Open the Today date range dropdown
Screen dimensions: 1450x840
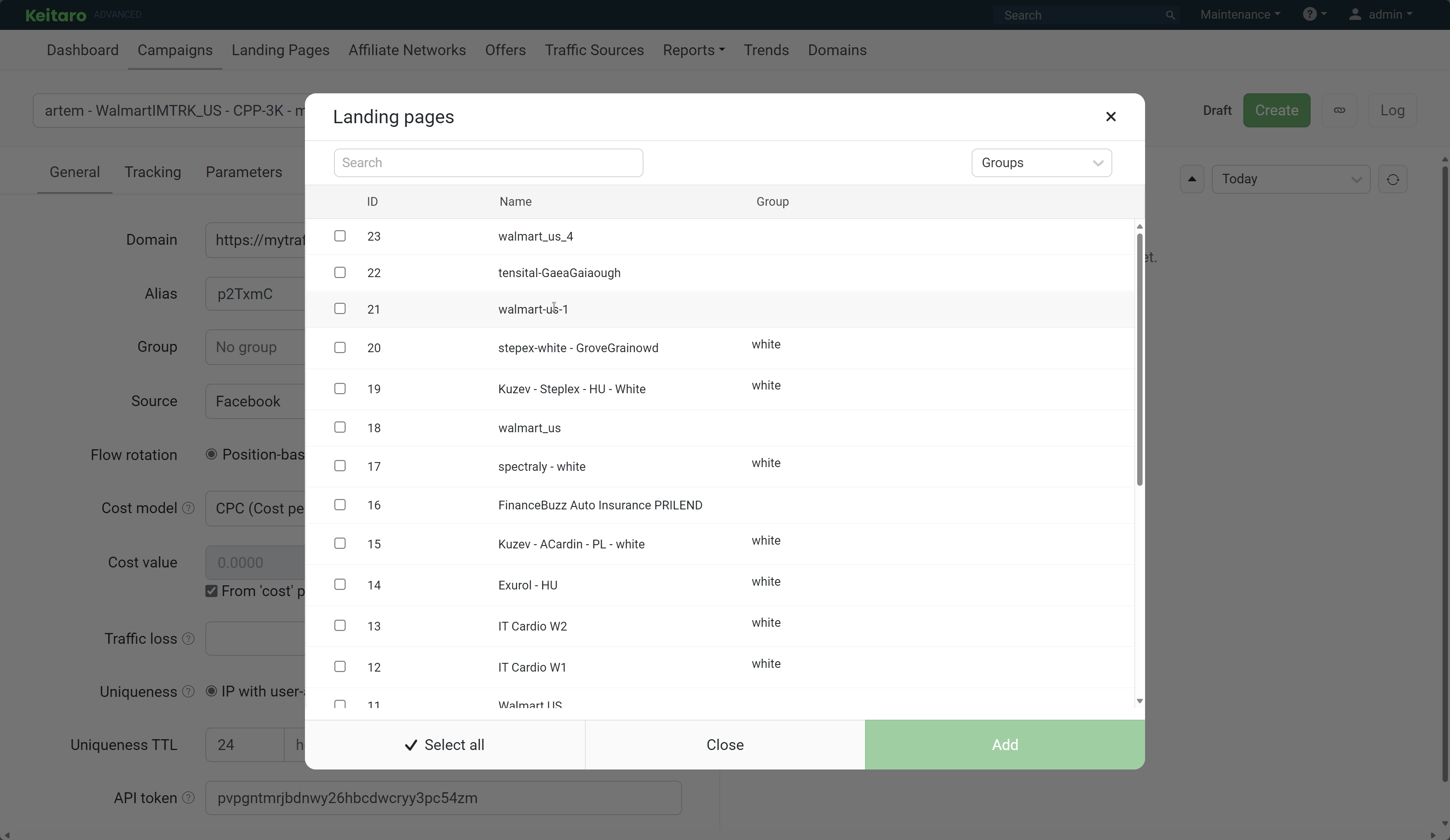click(x=1291, y=179)
